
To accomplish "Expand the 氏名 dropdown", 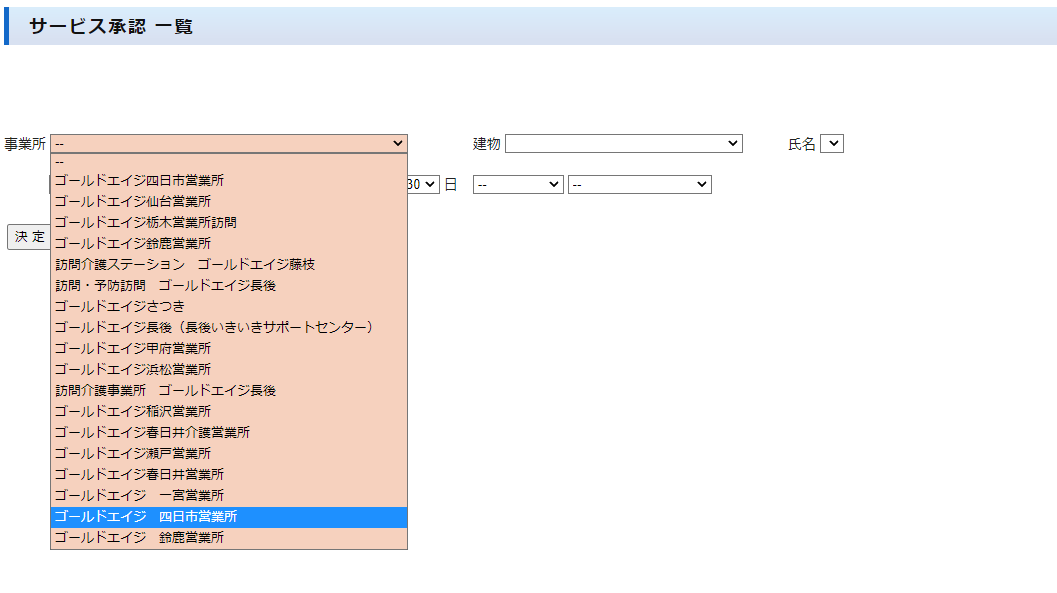I will pos(832,144).
